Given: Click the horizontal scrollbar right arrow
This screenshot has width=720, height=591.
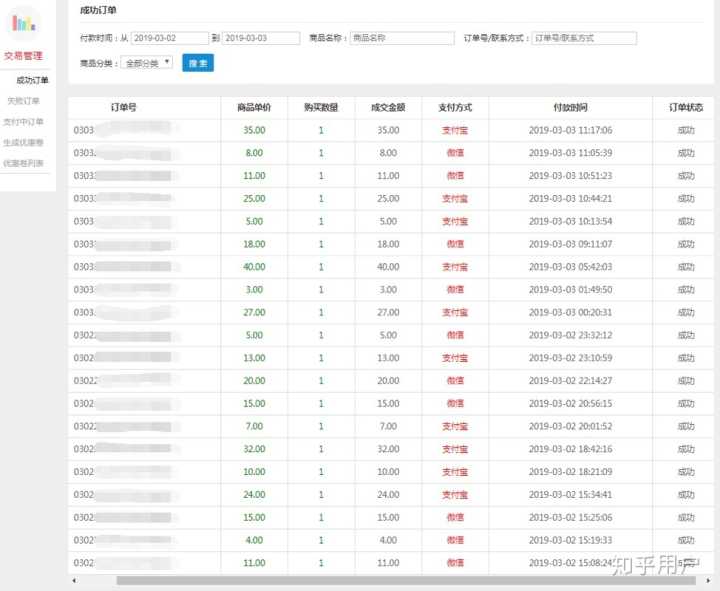Looking at the screenshot, I should [x=711, y=580].
